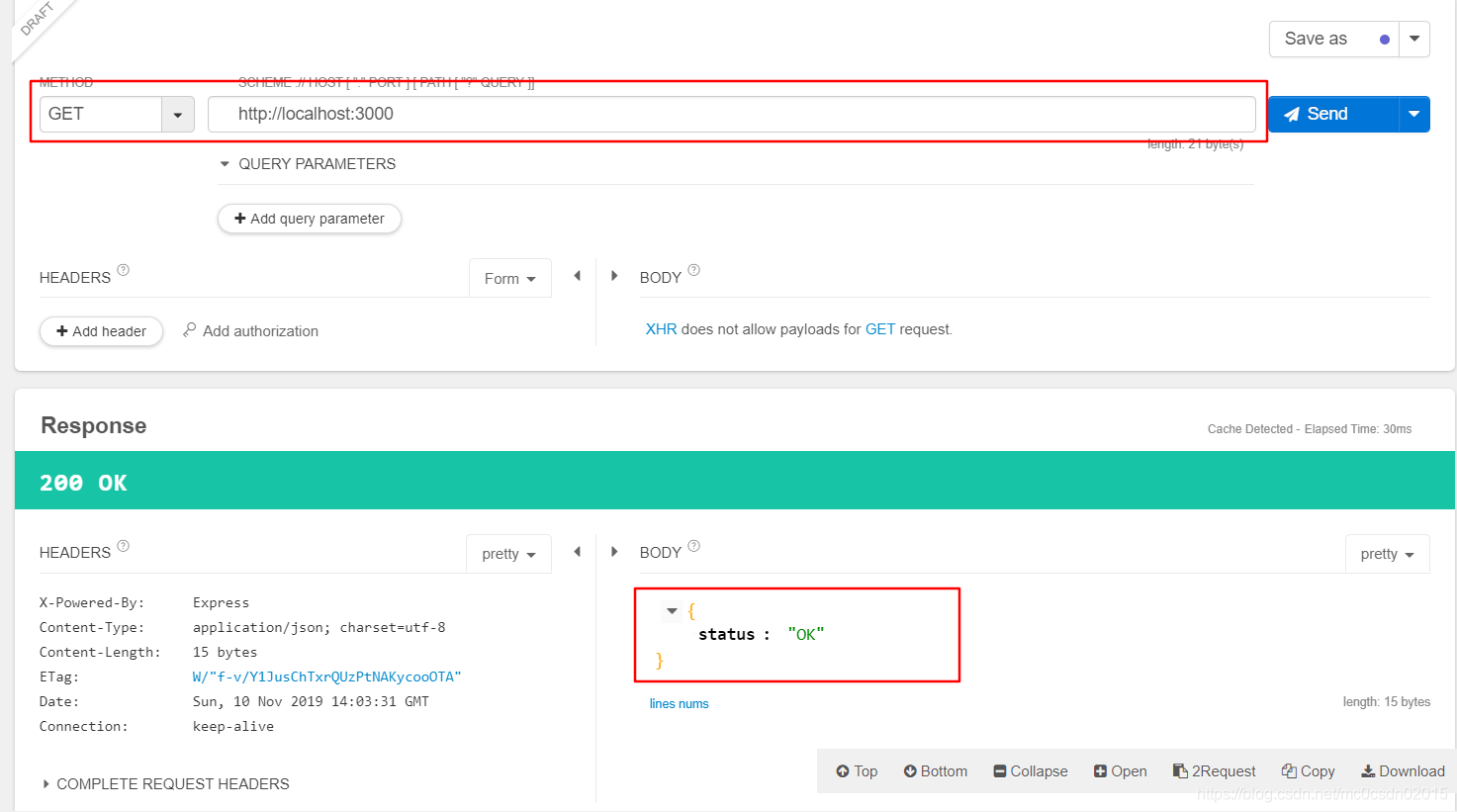1457x812 pixels.
Task: Click the keep-alive connection value
Action: click(233, 727)
